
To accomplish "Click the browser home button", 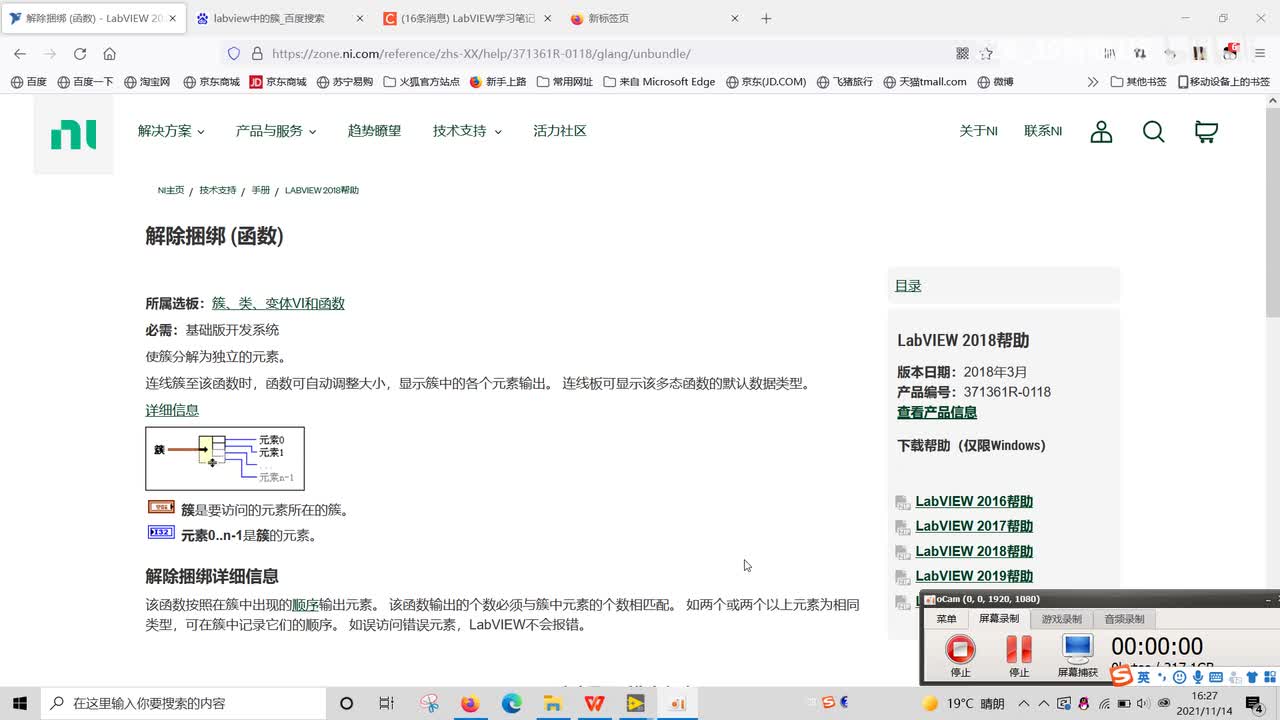I will [110, 53].
